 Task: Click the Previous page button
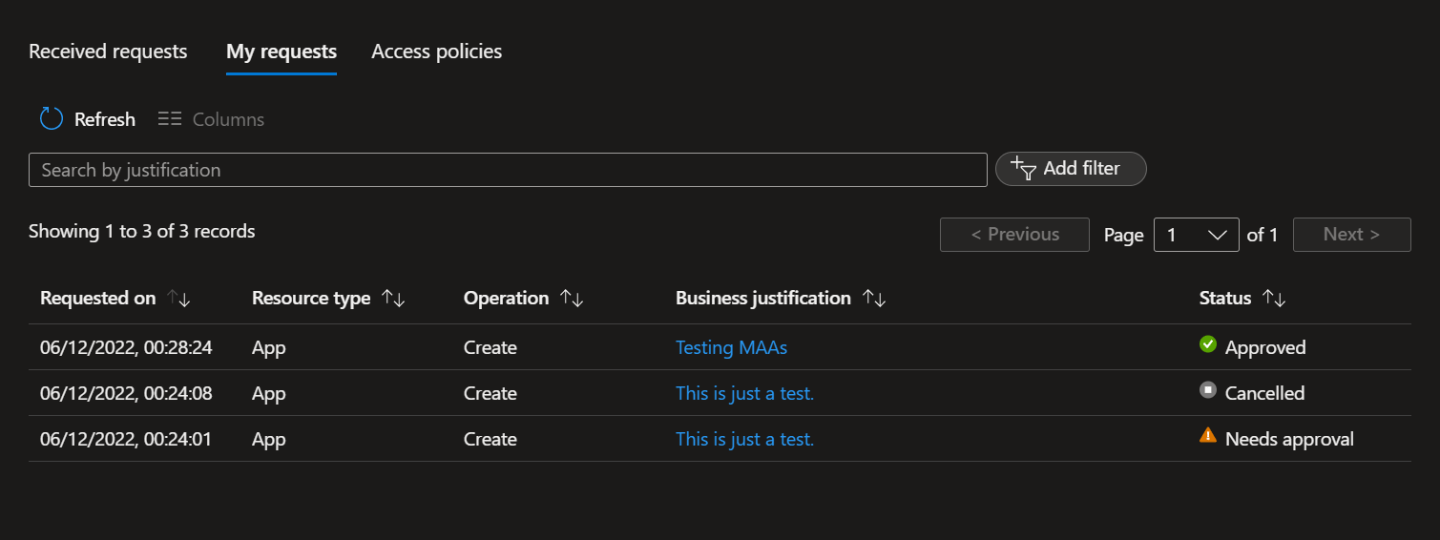point(1015,235)
